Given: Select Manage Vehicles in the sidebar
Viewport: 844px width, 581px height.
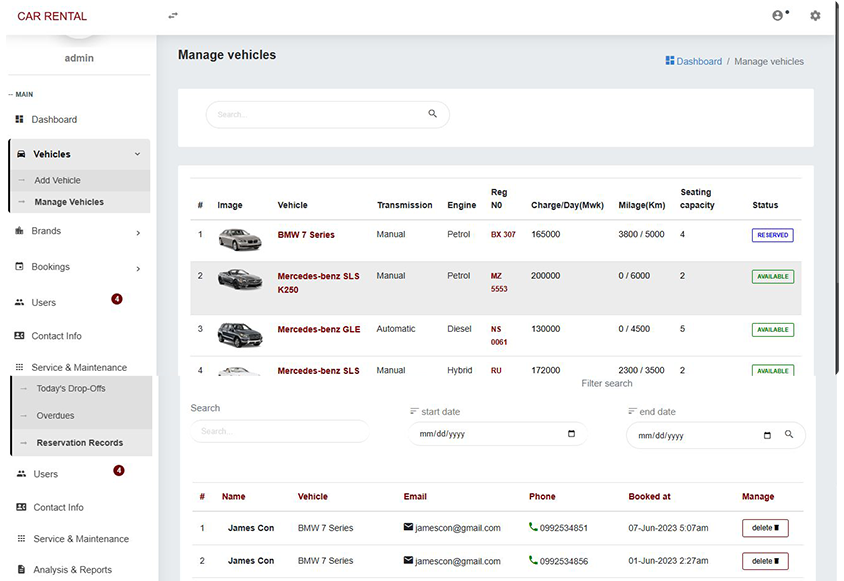Looking at the screenshot, I should click(x=80, y=202).
